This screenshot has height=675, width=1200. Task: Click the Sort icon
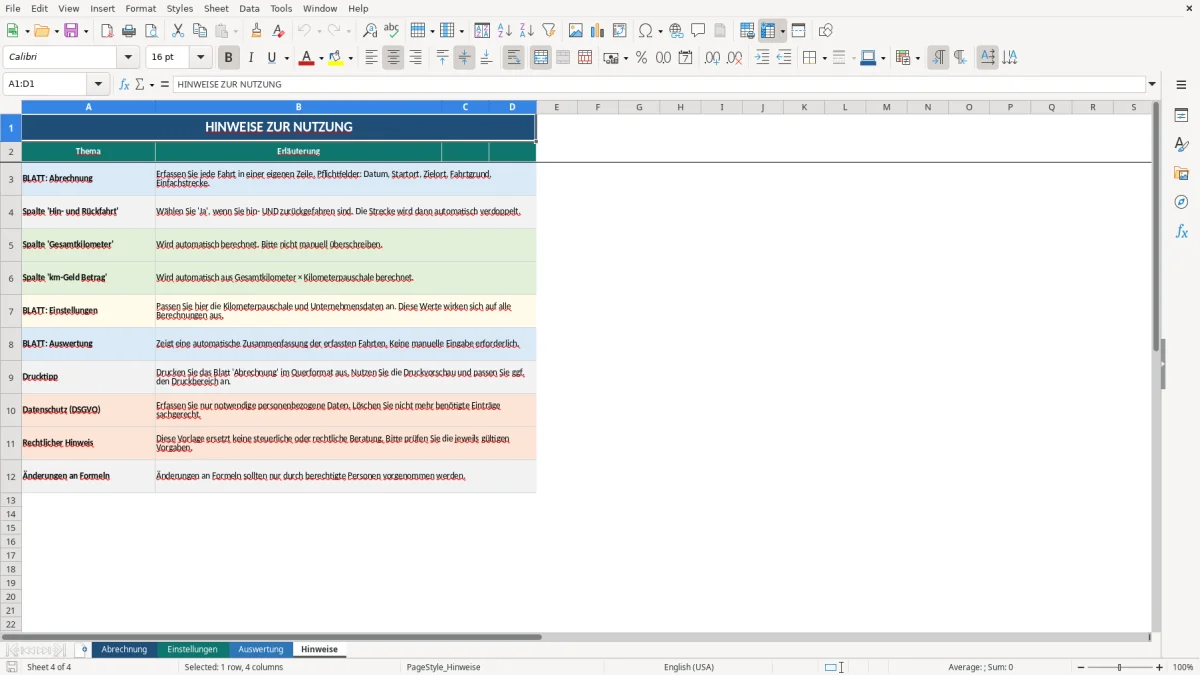pyautogui.click(x=482, y=31)
